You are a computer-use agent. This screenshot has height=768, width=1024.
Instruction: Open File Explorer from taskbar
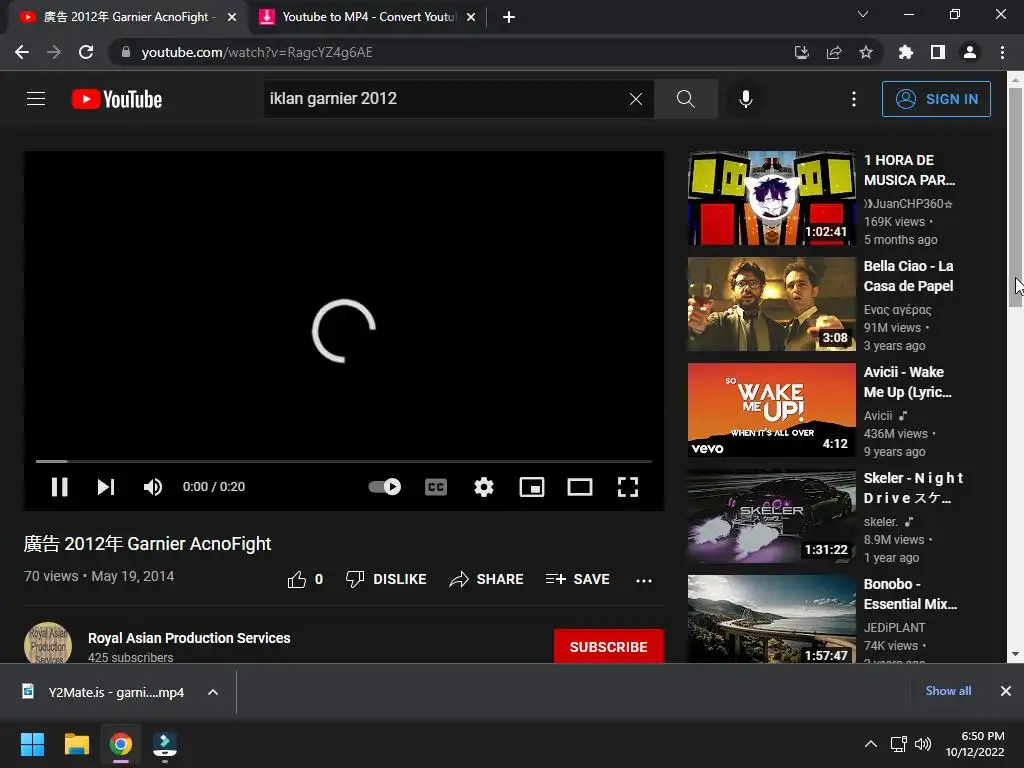click(x=76, y=744)
